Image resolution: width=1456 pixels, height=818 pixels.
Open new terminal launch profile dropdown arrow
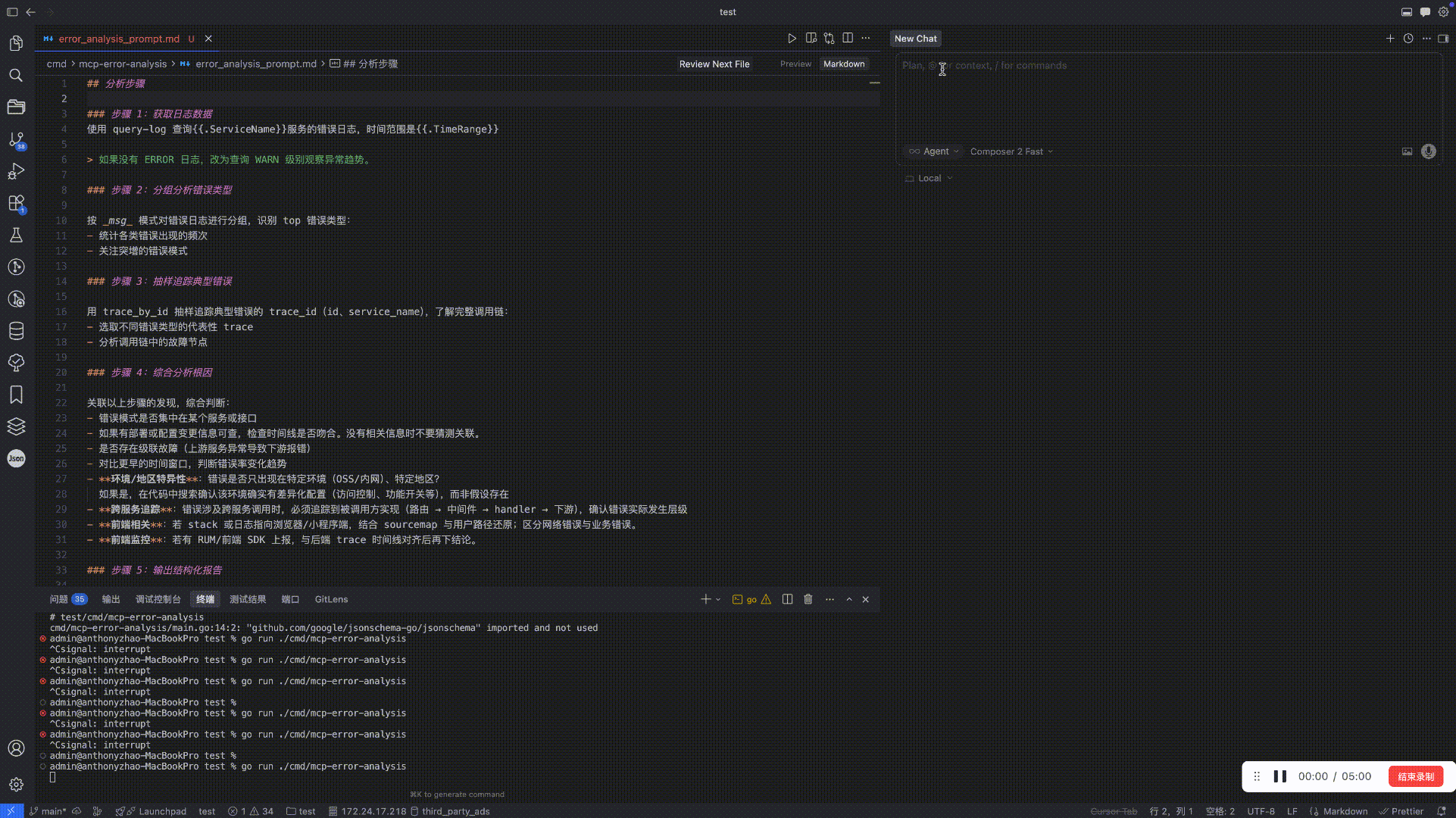tap(718, 599)
